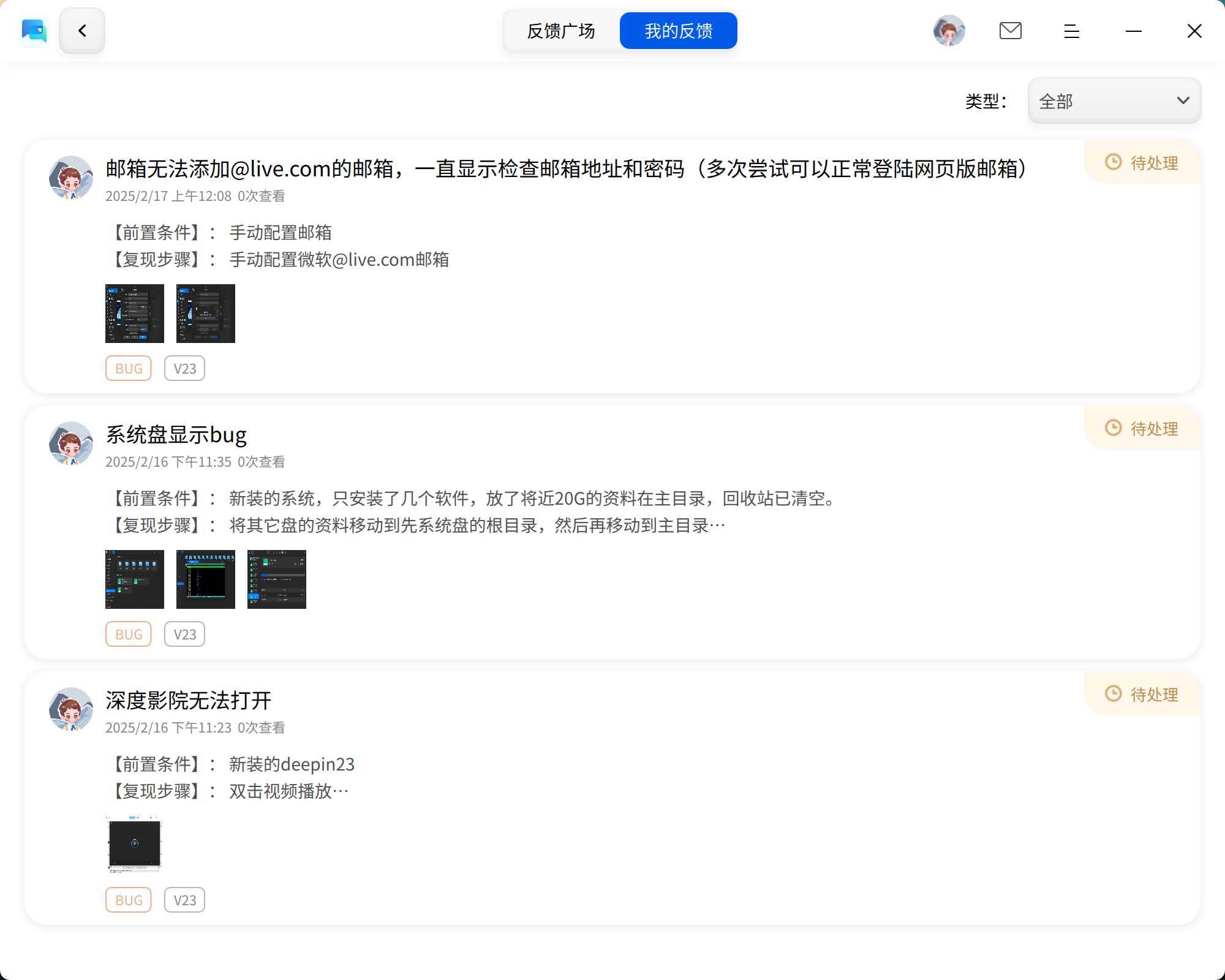The height and width of the screenshot is (980, 1225).
Task: Click the user avatar in the title bar
Action: pos(949,31)
